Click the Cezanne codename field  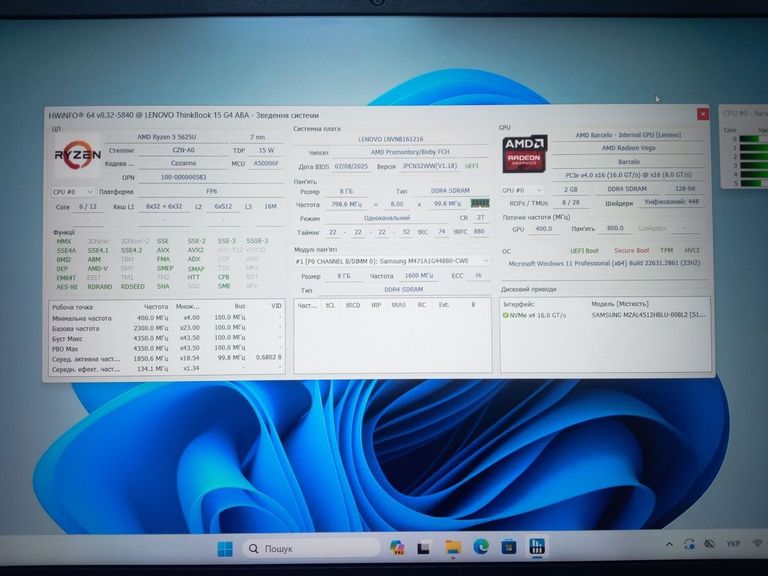point(184,163)
